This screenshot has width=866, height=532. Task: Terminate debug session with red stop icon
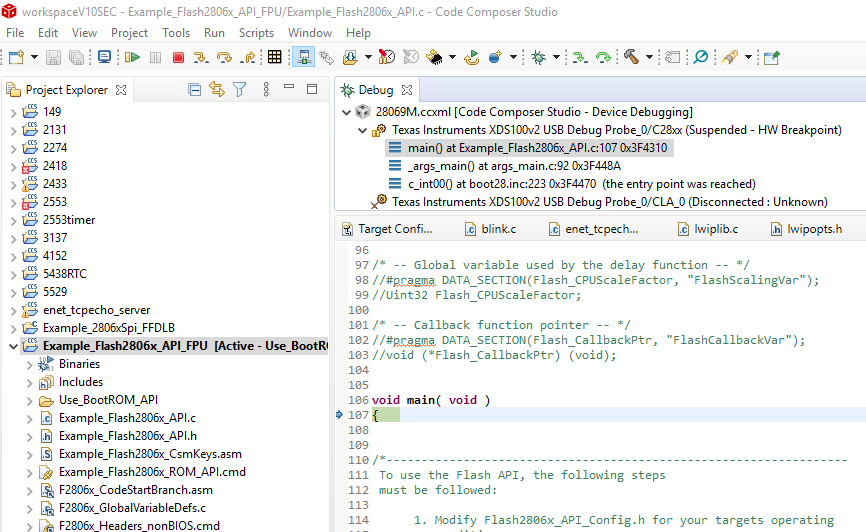tap(178, 57)
